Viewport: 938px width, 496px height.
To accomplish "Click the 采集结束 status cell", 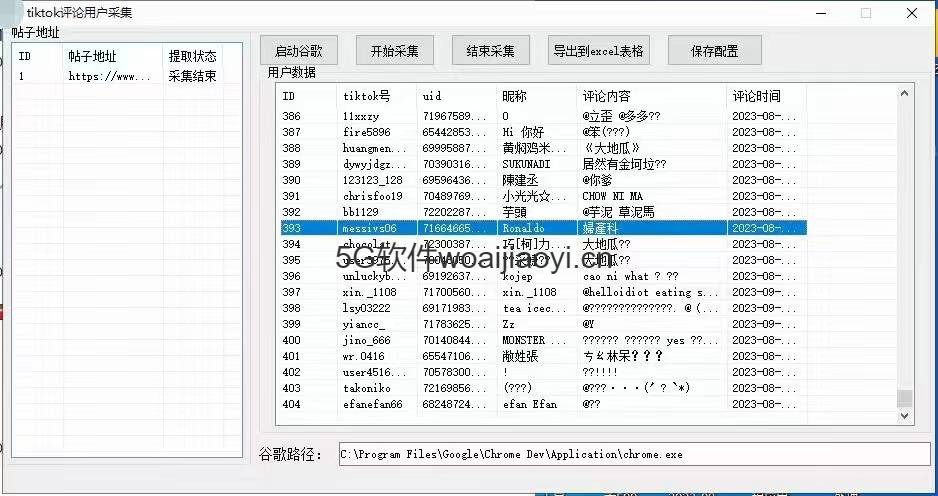I will (x=193, y=76).
